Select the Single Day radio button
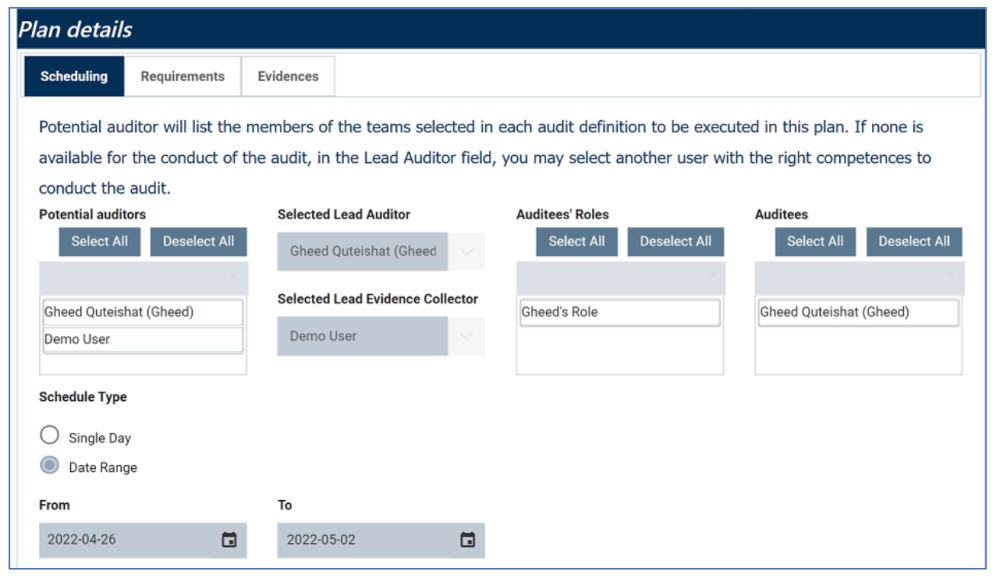The image size is (1000, 582). (x=49, y=436)
